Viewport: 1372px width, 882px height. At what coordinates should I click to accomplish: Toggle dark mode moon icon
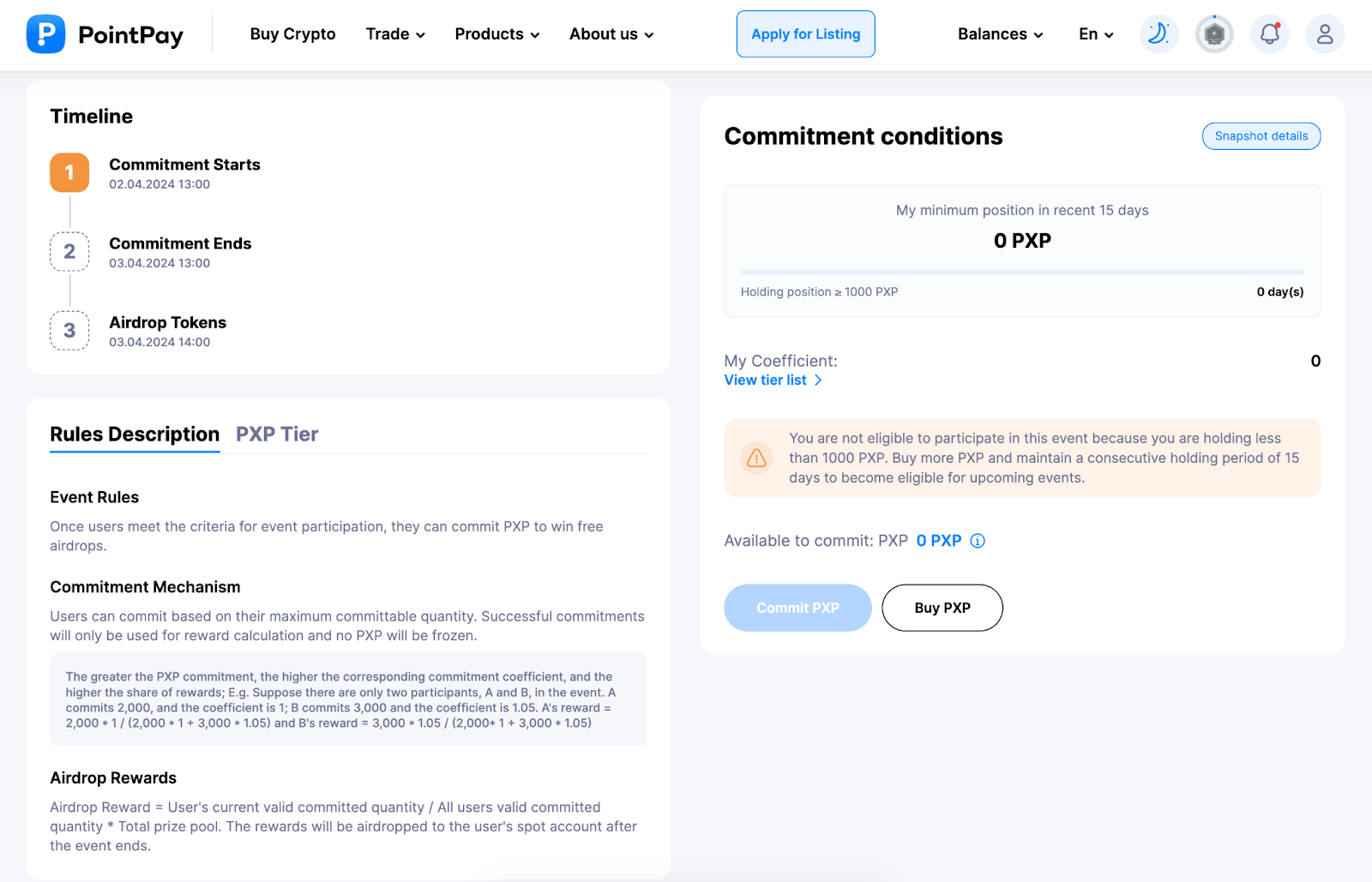1158,34
